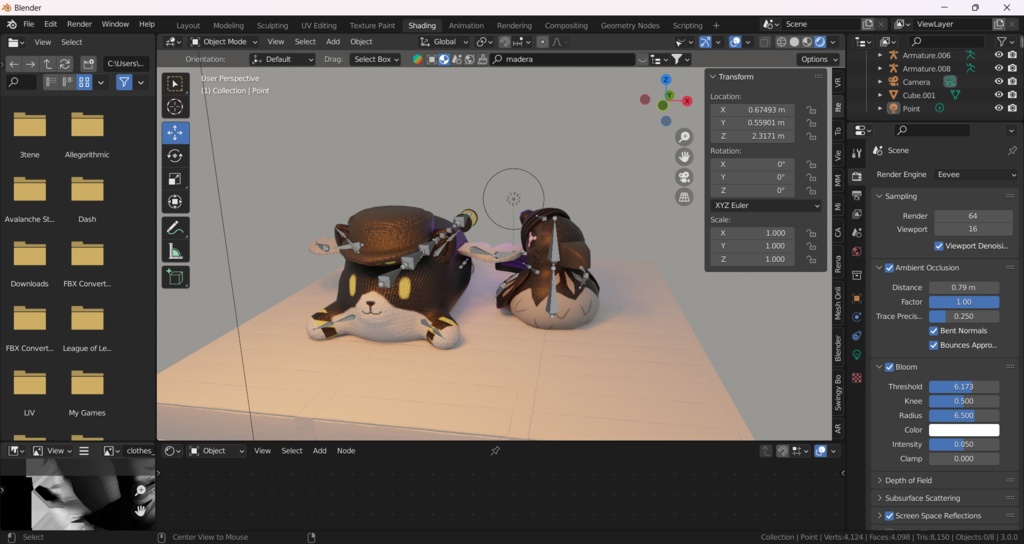The height and width of the screenshot is (544, 1024).
Task: Open Orientation Default dropdown
Action: pos(282,59)
